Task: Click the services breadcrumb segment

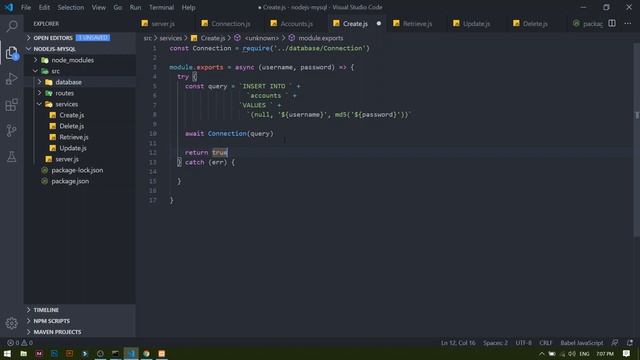Action: (x=171, y=38)
